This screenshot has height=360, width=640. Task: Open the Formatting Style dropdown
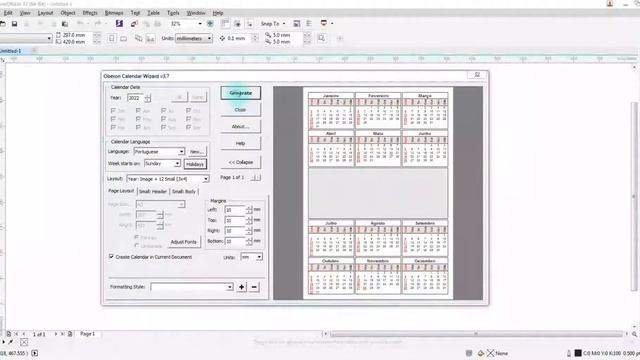click(230, 287)
